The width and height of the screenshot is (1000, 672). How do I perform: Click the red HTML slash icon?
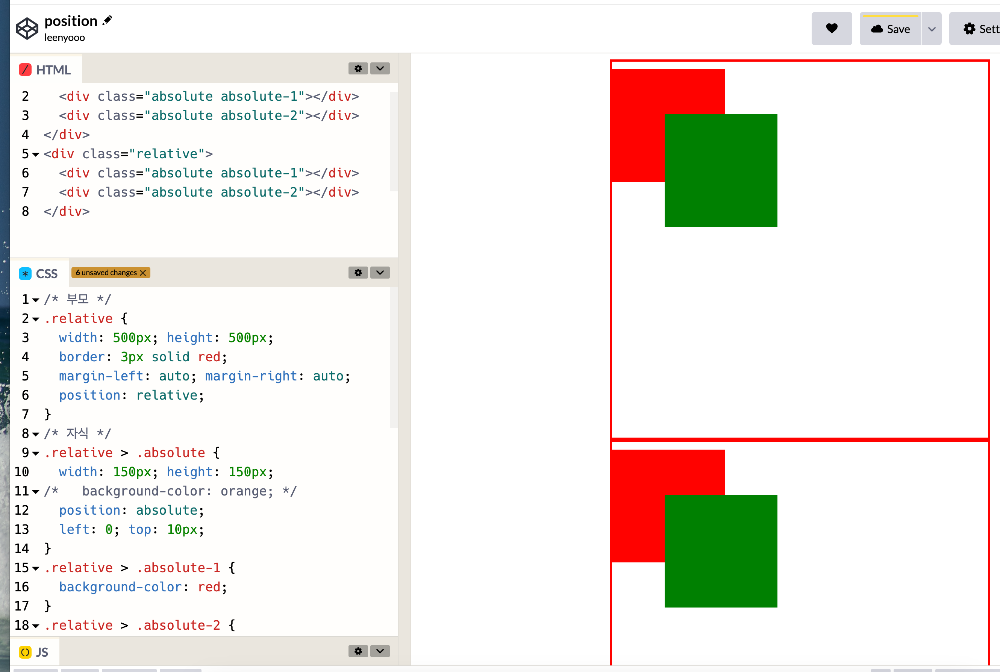point(26,69)
